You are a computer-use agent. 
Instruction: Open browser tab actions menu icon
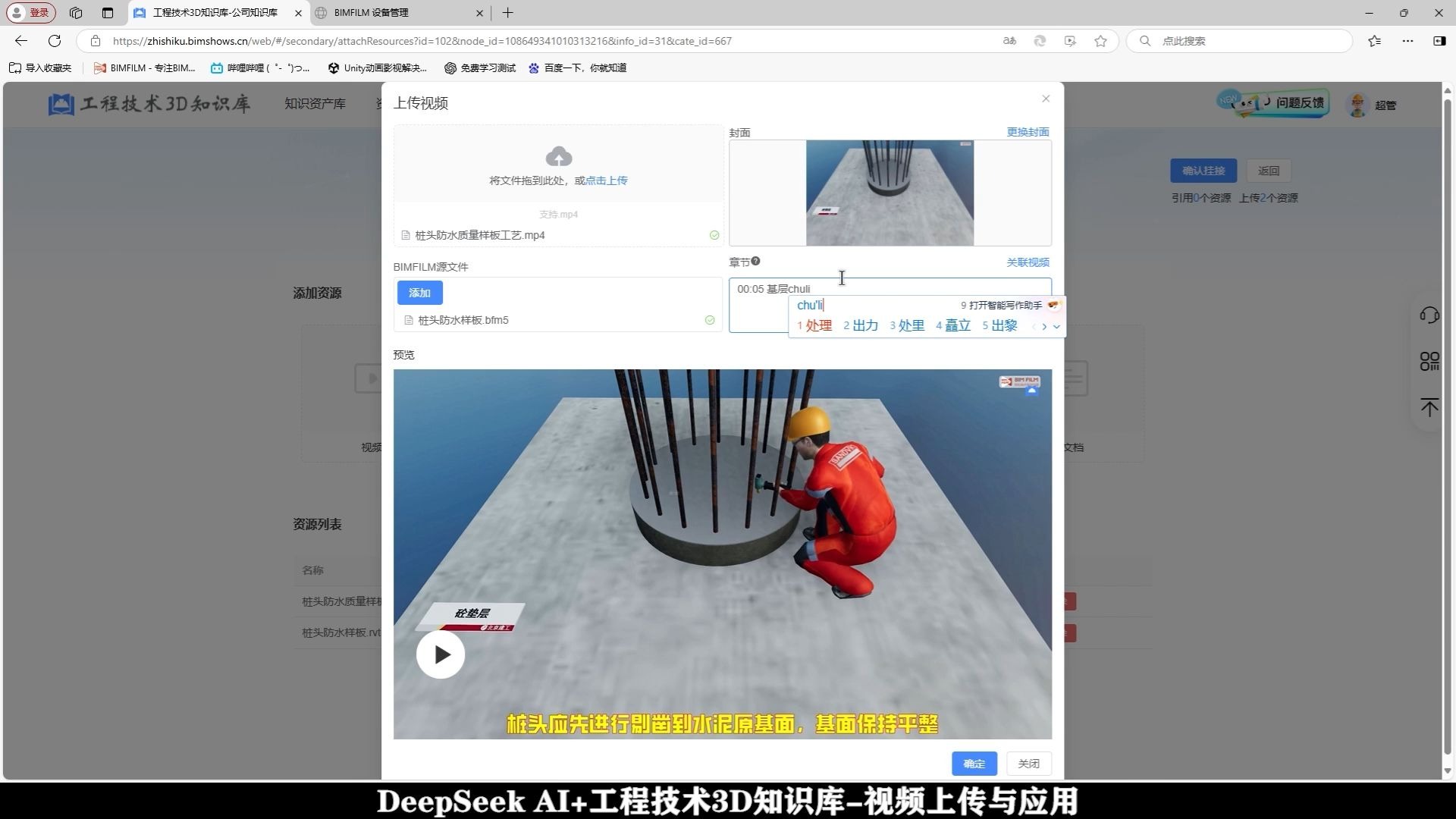[108, 13]
